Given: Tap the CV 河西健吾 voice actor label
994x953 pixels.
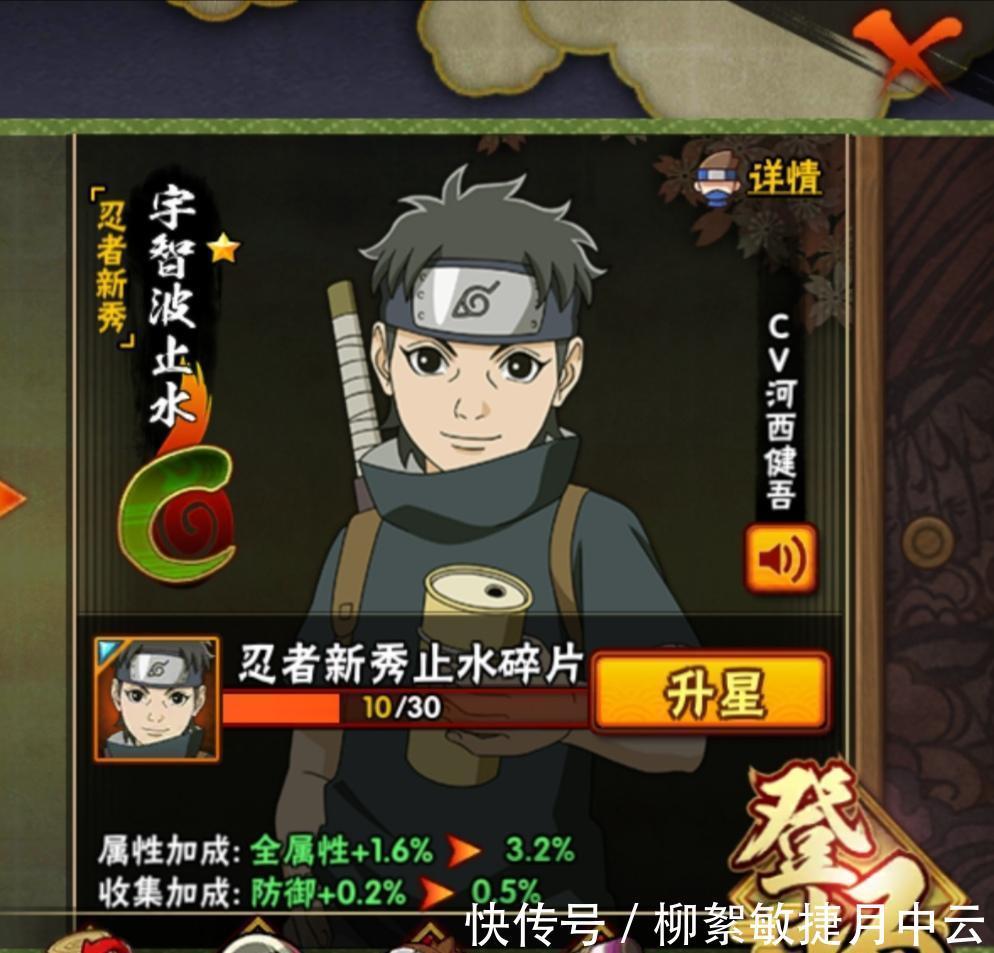Looking at the screenshot, I should point(780,412).
